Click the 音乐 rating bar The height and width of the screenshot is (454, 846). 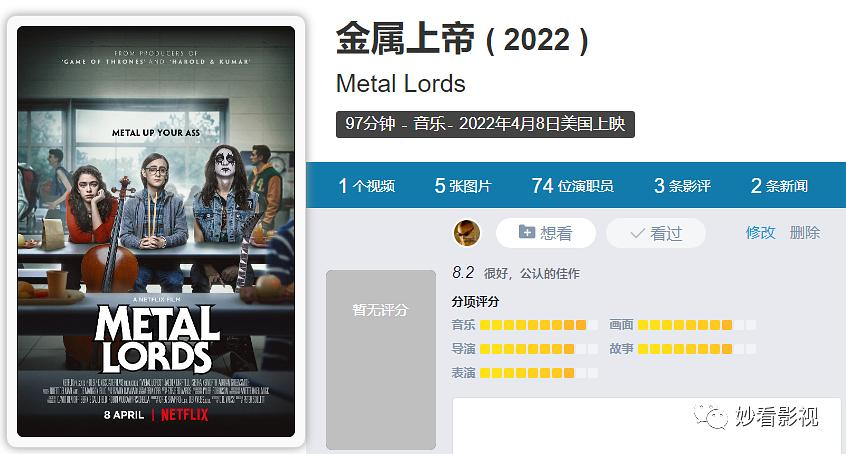click(x=538, y=325)
